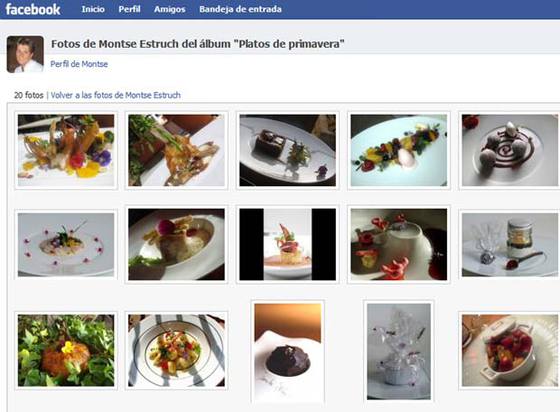Open the green leaves with yellow flower photo
The width and height of the screenshot is (560, 412).
pyautogui.click(x=66, y=351)
